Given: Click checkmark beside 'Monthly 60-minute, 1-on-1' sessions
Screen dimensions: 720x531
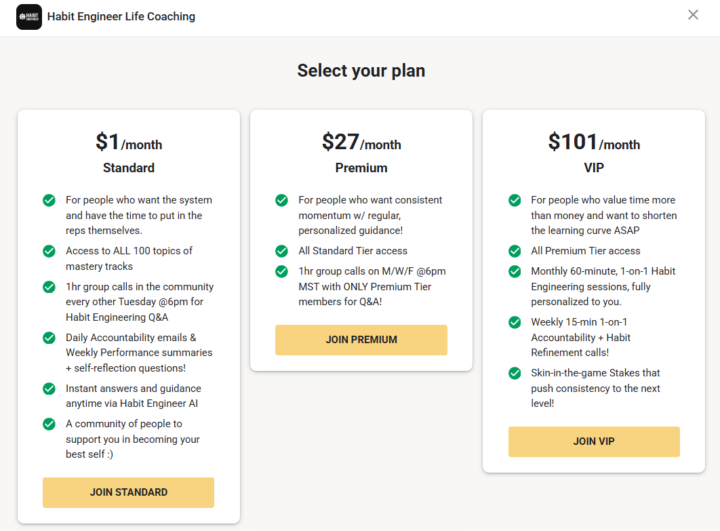Looking at the screenshot, I should pos(514,271).
